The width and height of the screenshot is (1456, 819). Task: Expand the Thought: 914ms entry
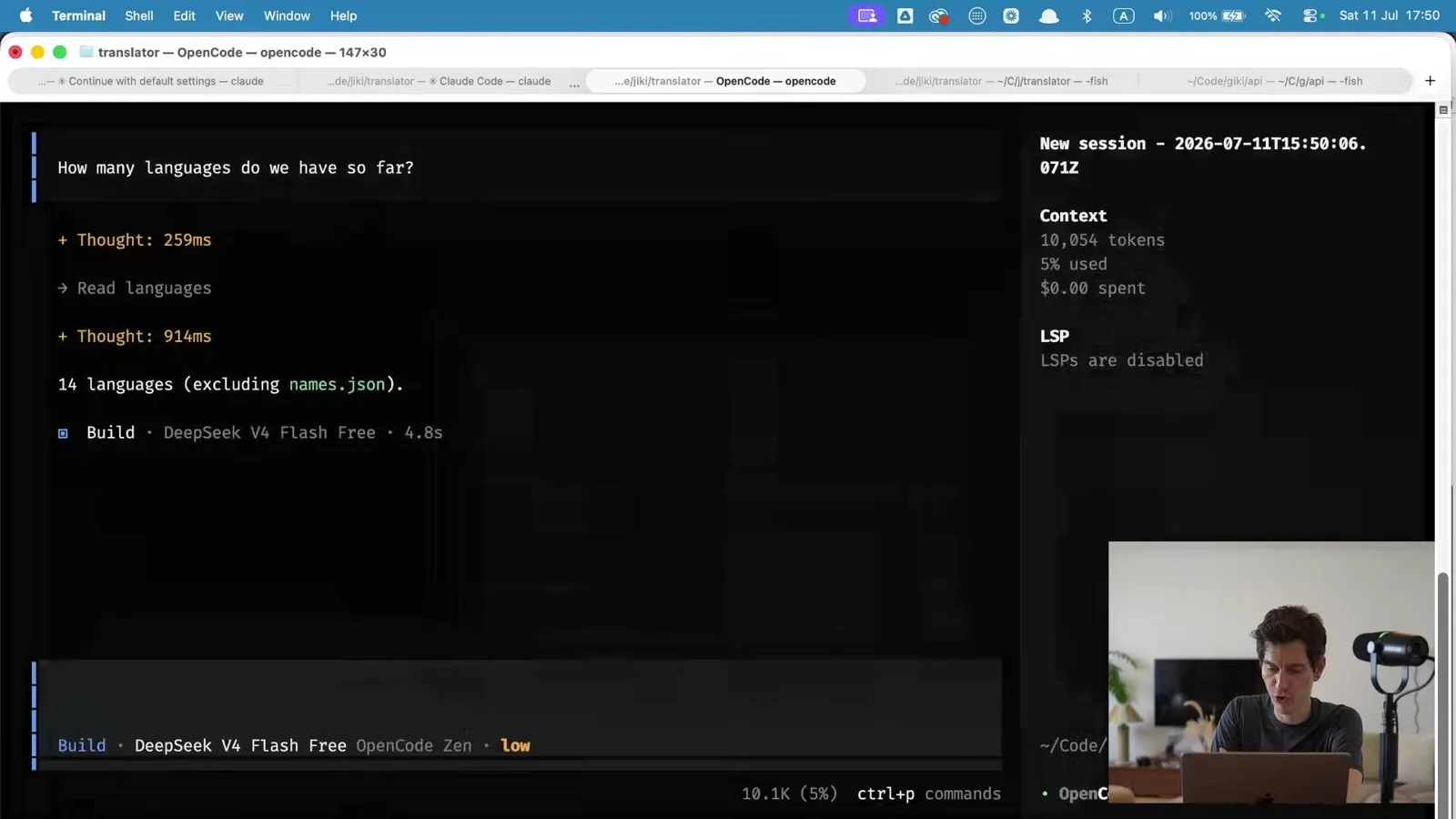[x=135, y=337]
